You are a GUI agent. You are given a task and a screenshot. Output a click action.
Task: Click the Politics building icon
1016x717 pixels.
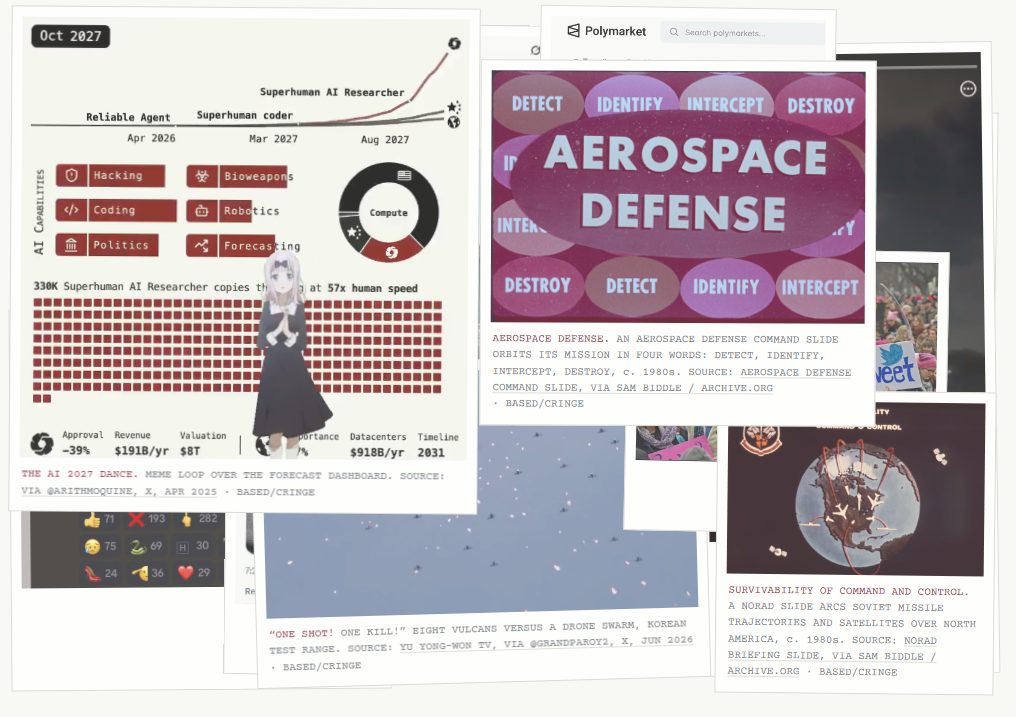pyautogui.click(x=71, y=245)
